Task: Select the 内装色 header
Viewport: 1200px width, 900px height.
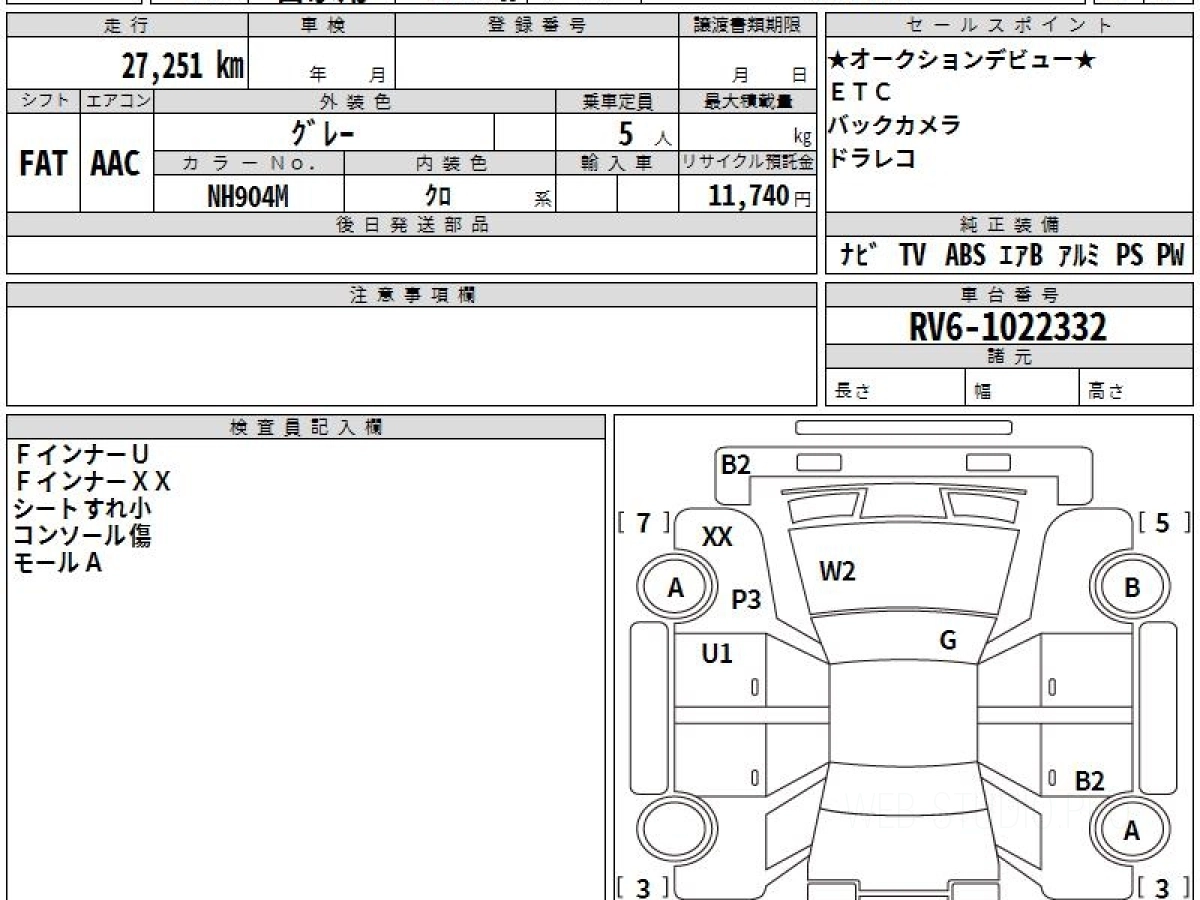Action: (x=450, y=163)
